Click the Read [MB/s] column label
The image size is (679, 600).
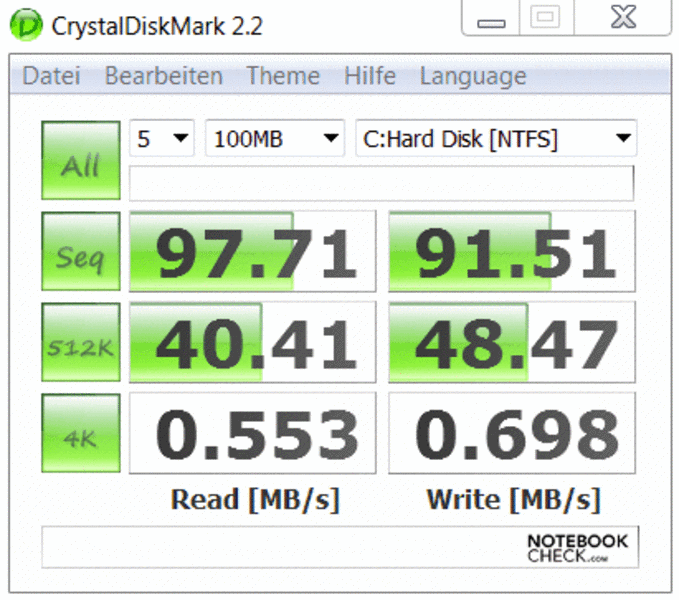click(x=255, y=500)
